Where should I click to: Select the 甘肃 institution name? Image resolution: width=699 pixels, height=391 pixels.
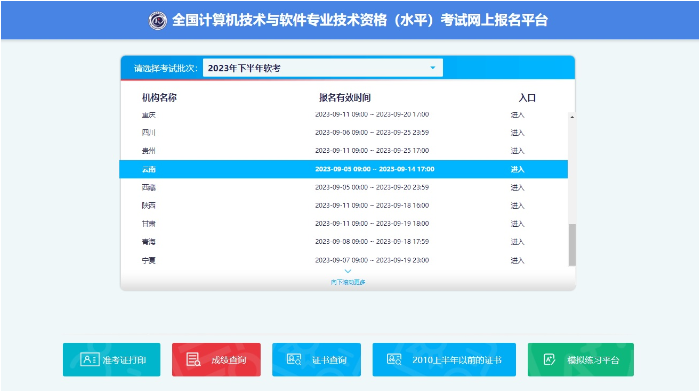pos(148,223)
